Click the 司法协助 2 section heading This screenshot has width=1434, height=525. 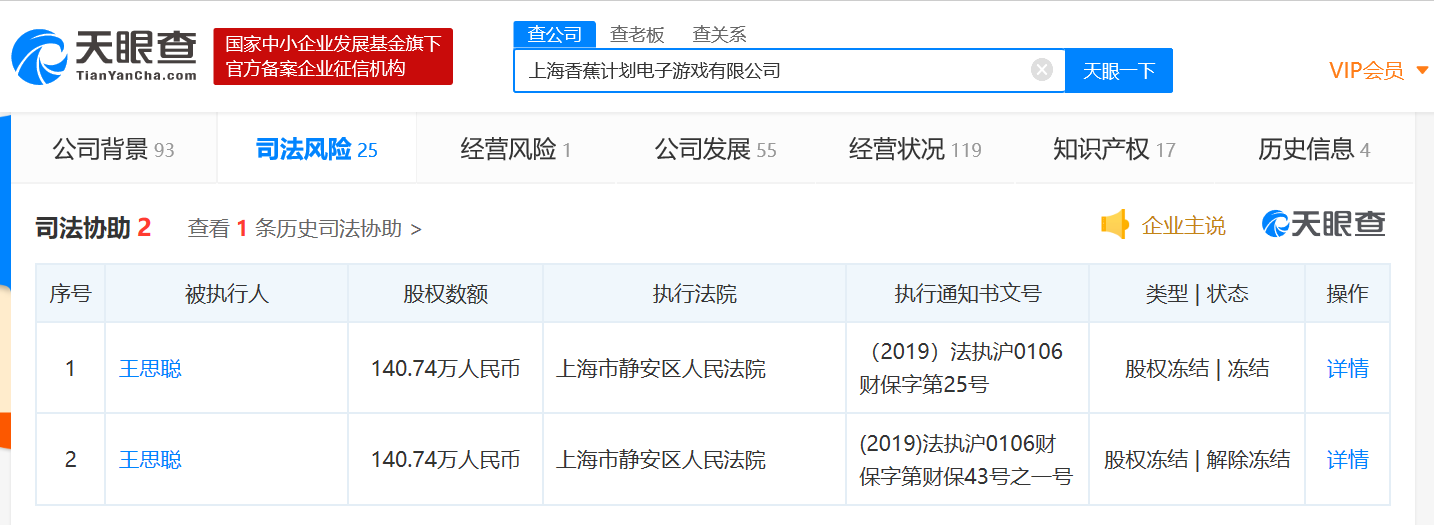[93, 228]
